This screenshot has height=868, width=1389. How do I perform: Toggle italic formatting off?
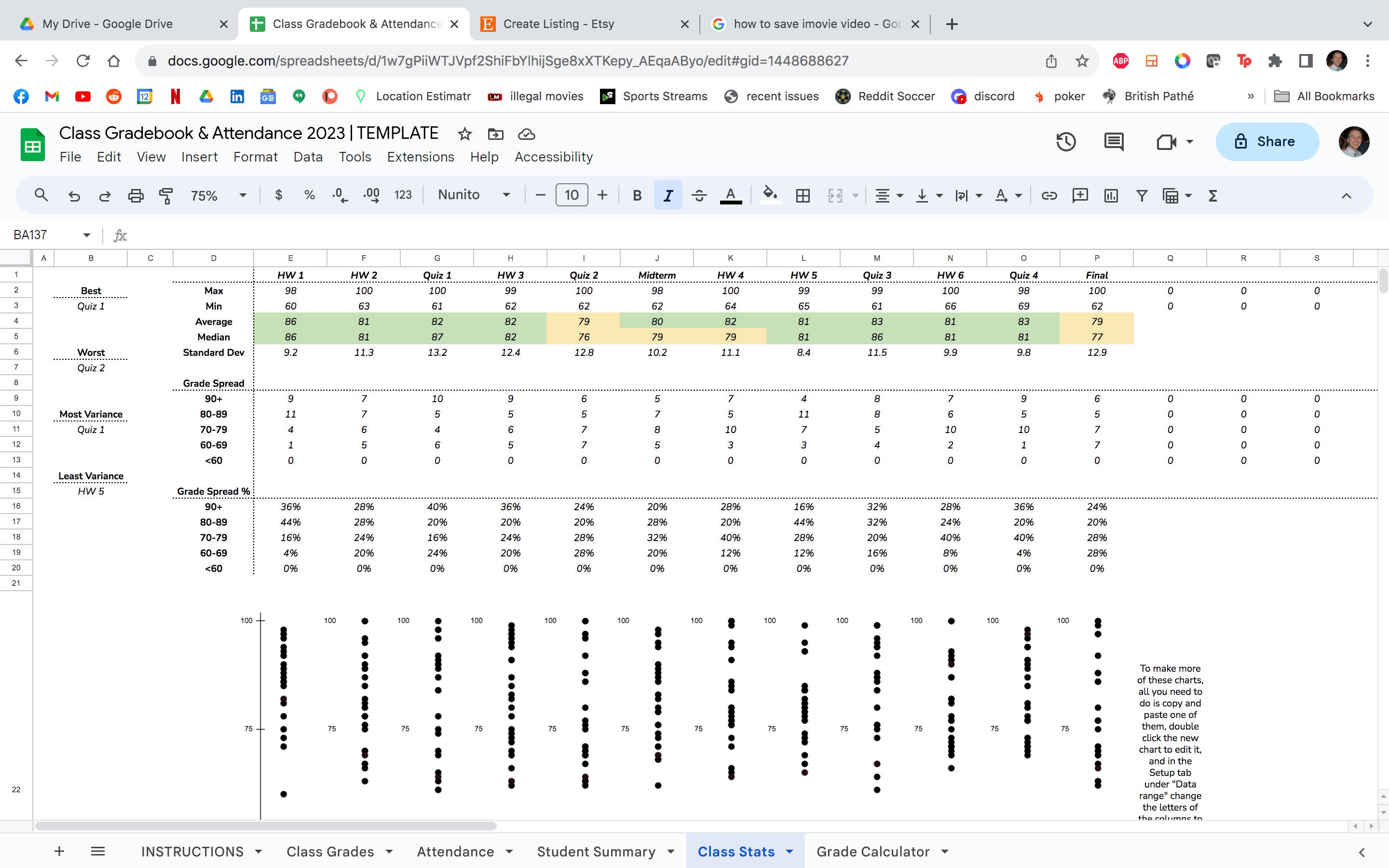[x=667, y=195]
